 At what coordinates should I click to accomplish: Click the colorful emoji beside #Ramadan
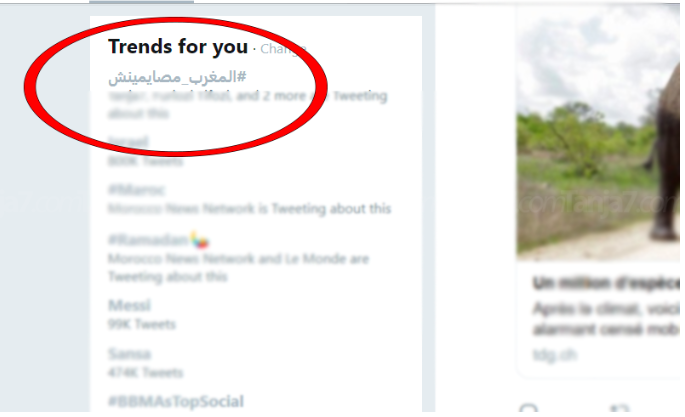(201, 240)
